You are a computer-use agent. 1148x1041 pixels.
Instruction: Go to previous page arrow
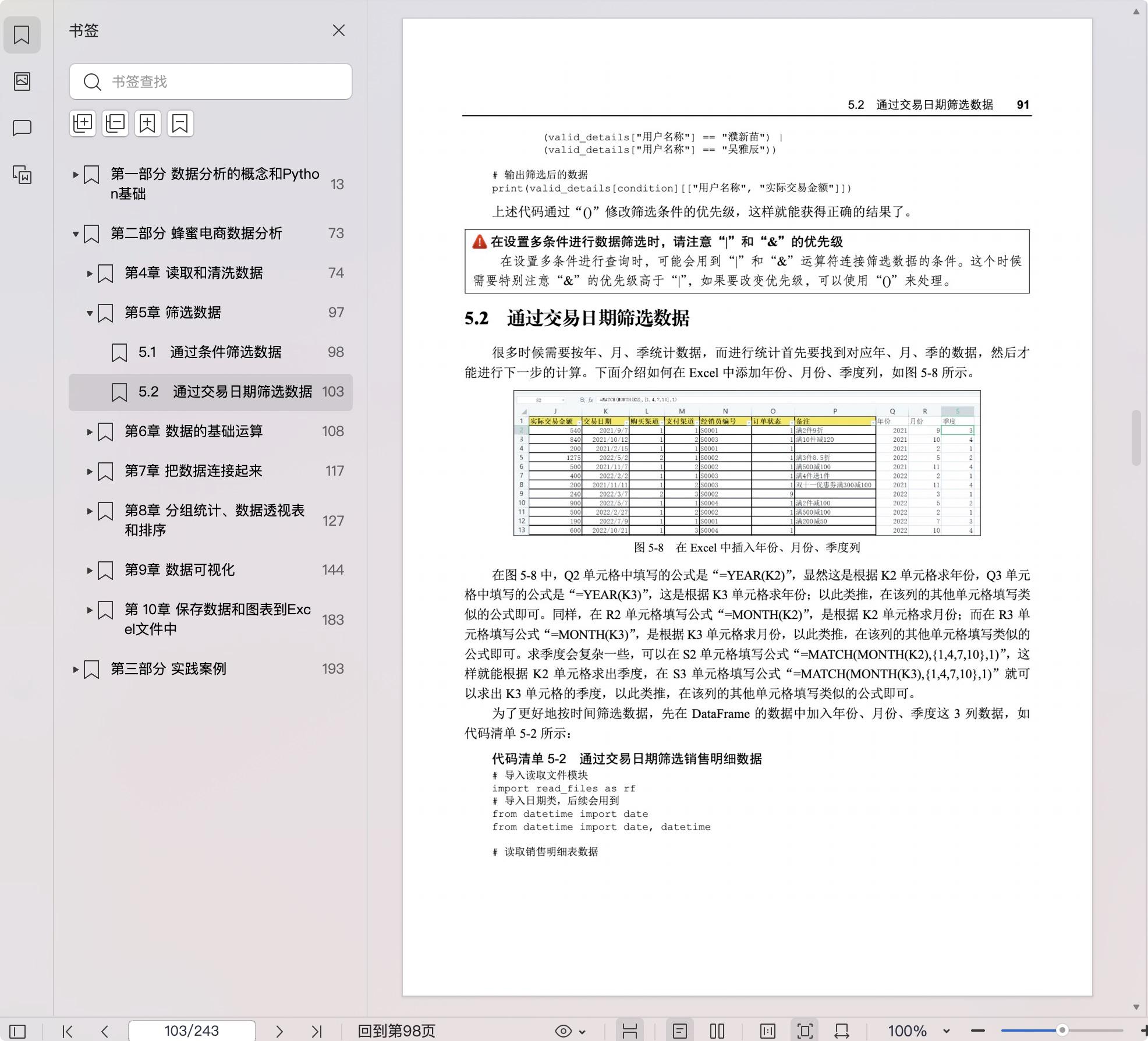point(105,1031)
